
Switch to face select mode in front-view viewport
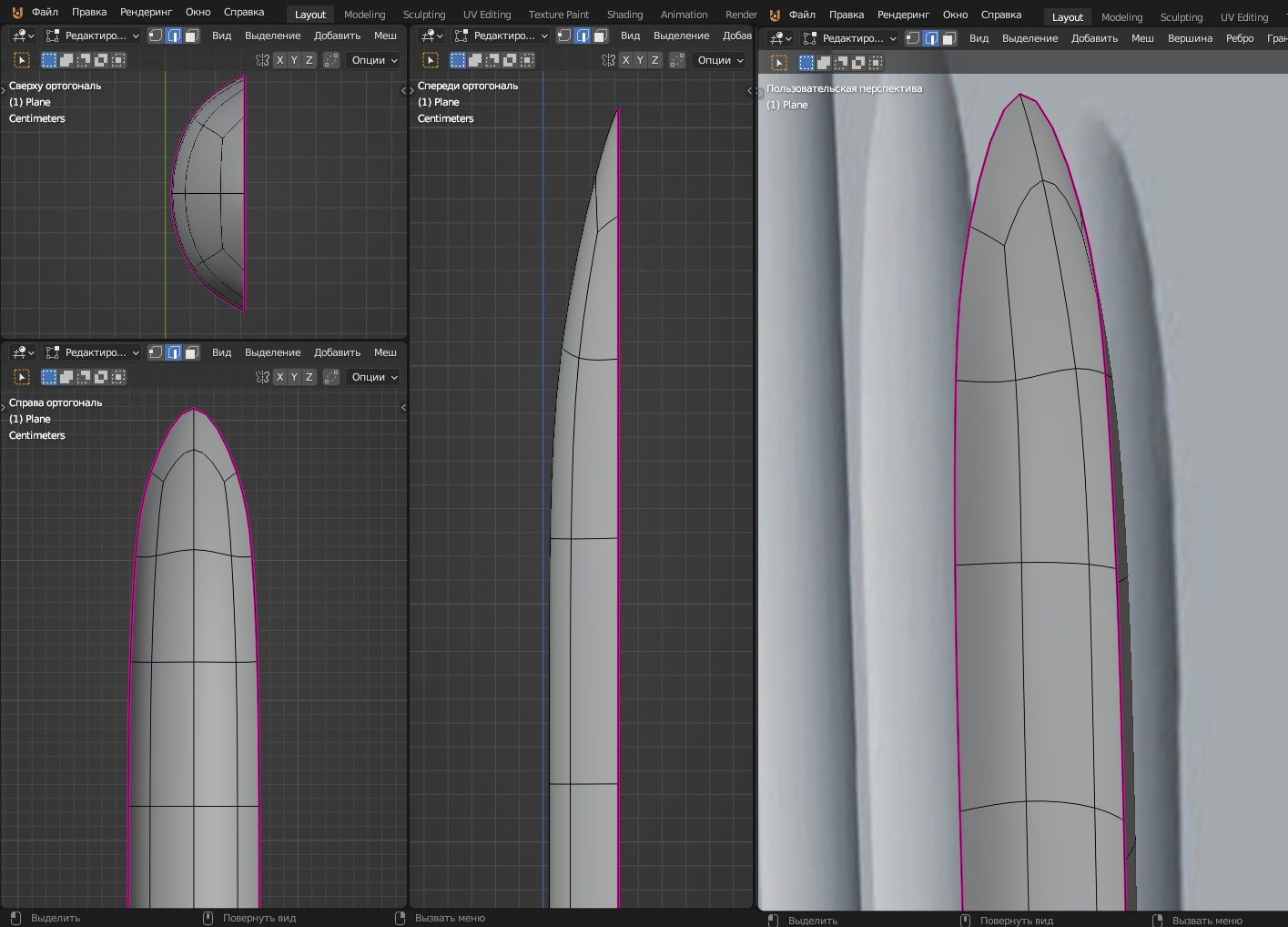click(x=600, y=36)
